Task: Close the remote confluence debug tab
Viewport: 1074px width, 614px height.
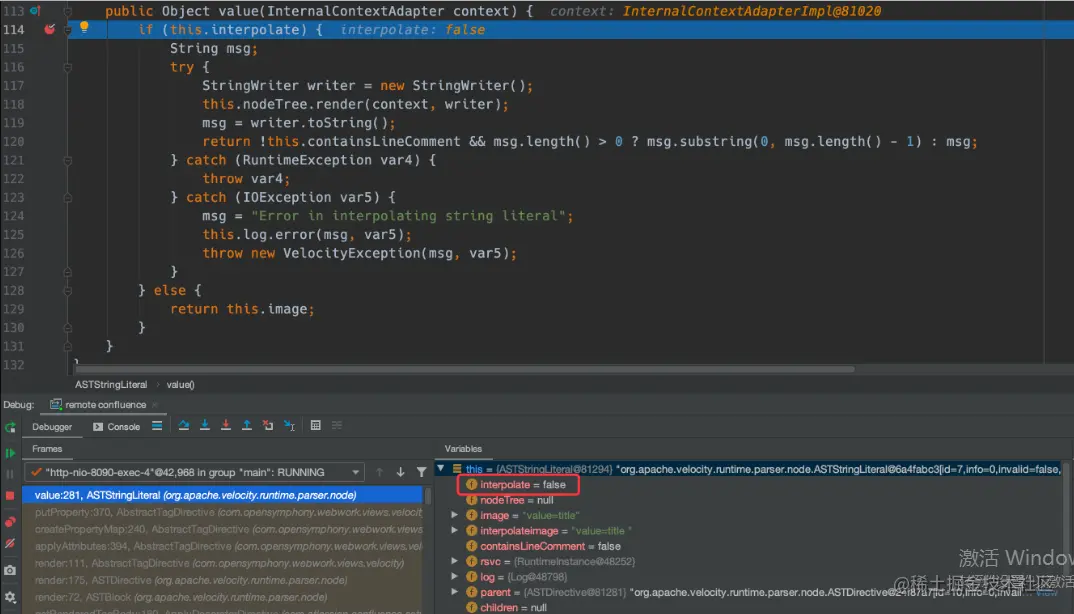Action: (155, 405)
